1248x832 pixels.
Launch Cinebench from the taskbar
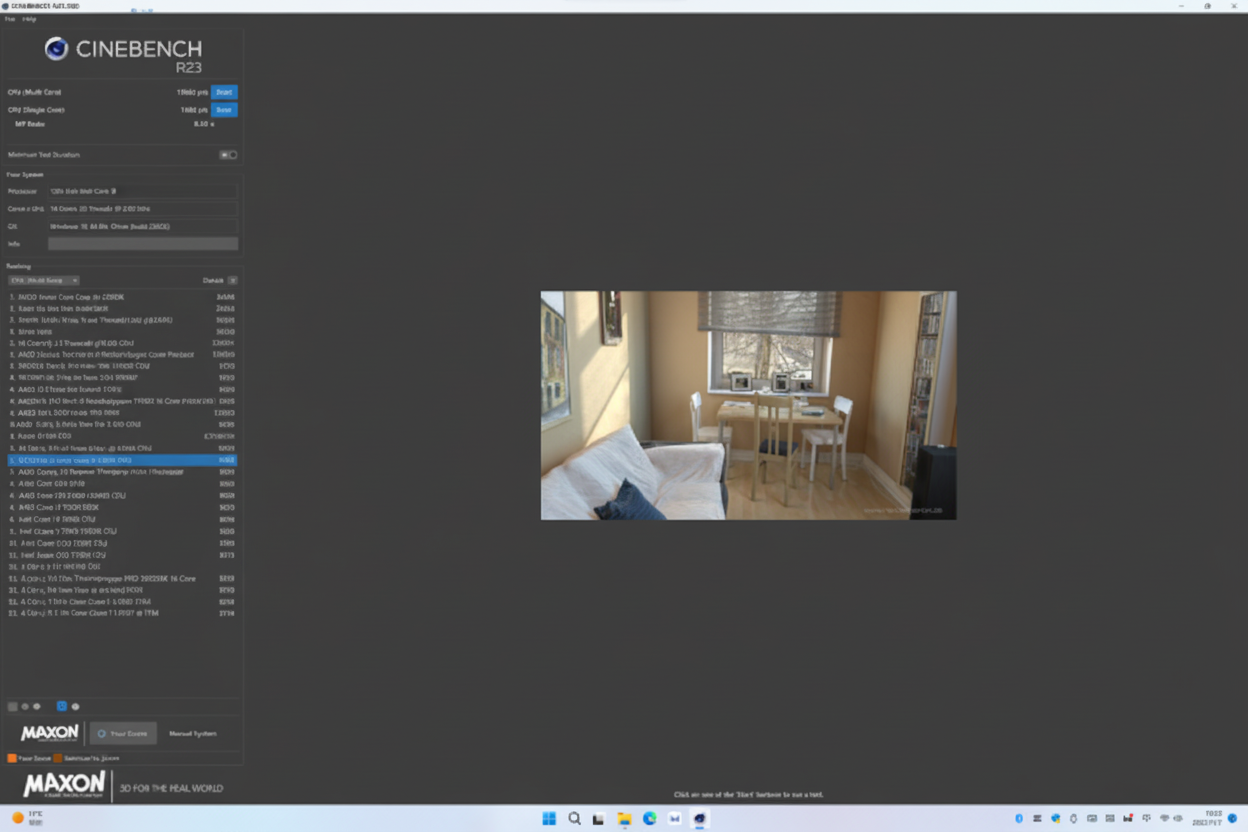point(699,818)
